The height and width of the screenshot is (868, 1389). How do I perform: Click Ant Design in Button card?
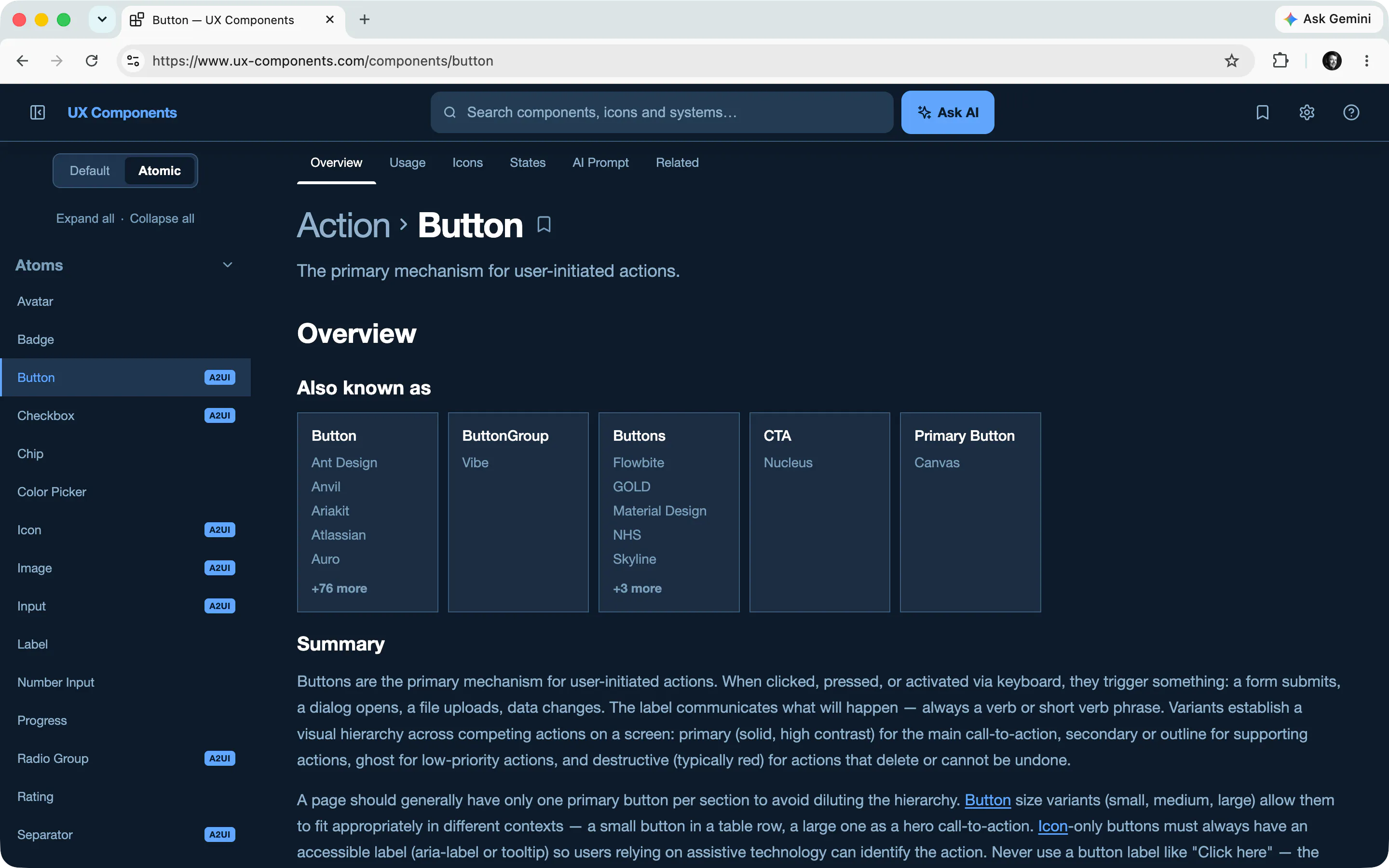click(x=344, y=463)
